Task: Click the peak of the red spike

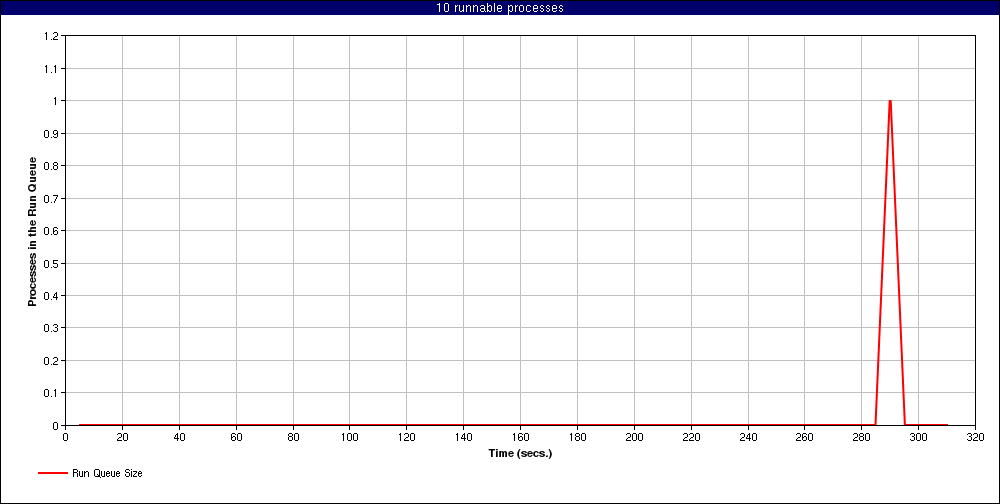Action: pyautogui.click(x=890, y=101)
